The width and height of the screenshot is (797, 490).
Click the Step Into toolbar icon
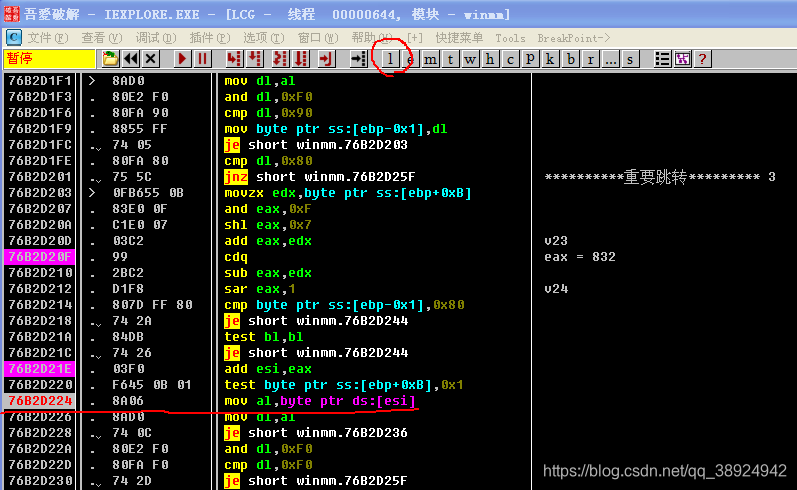(x=234, y=59)
